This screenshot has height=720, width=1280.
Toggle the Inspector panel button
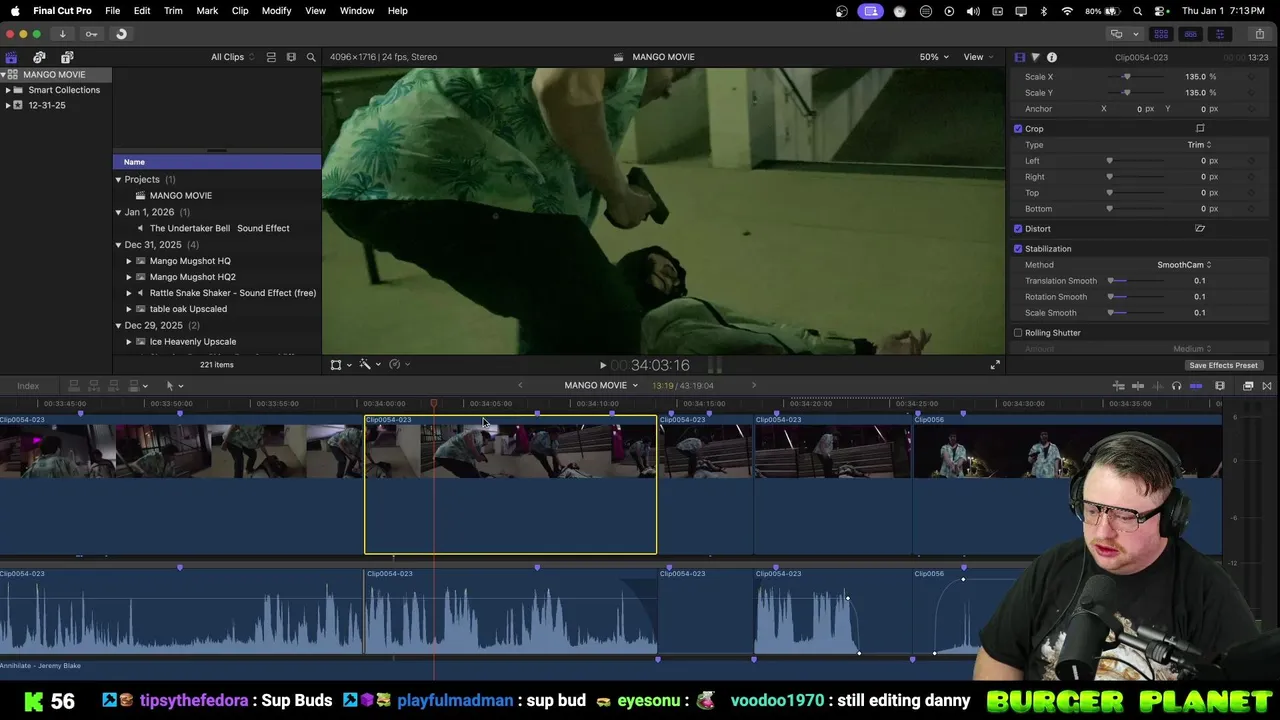point(1219,34)
